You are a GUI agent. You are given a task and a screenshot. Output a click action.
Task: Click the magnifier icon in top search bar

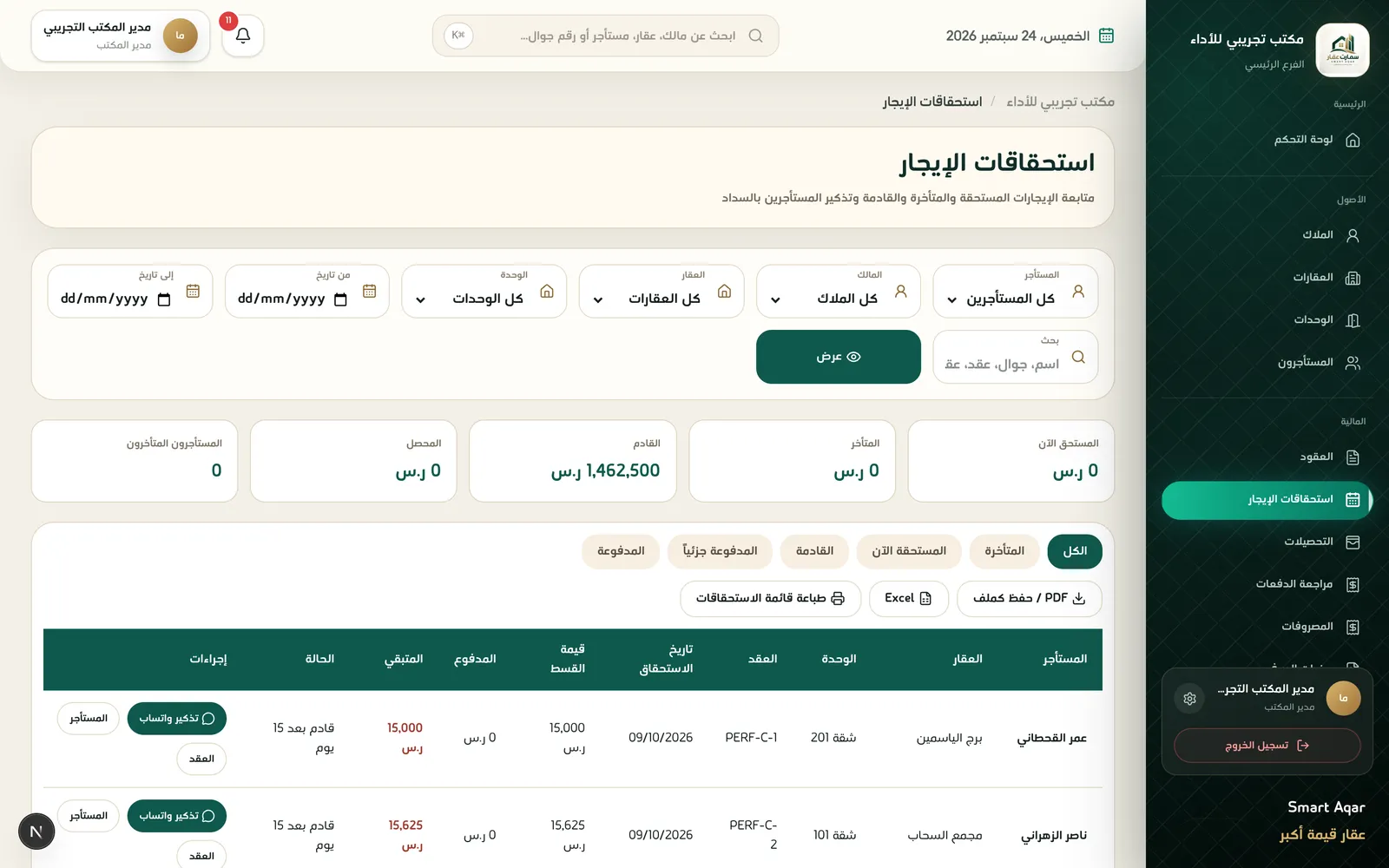coord(755,36)
